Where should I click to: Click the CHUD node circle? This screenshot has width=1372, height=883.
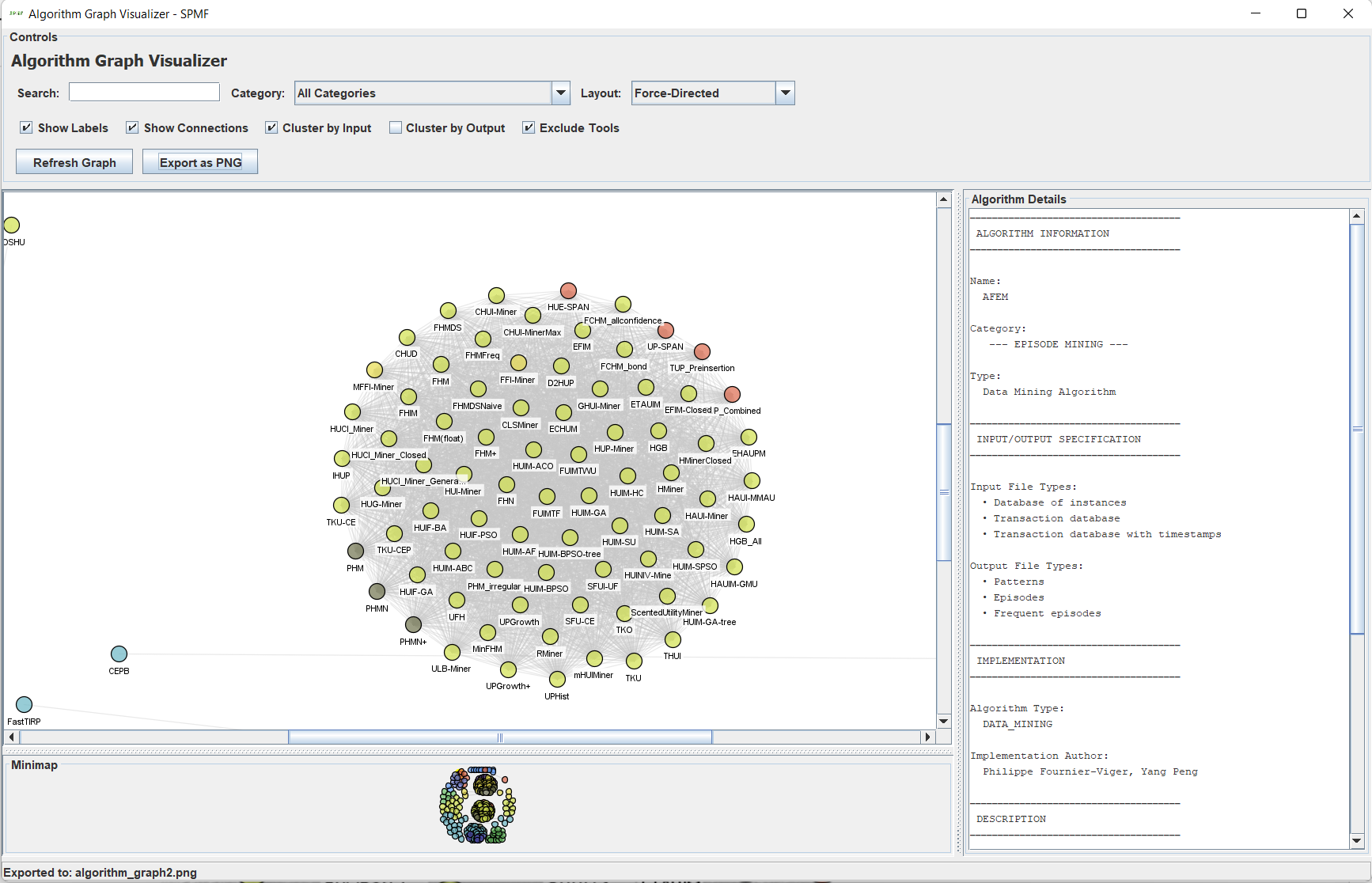pos(407,338)
